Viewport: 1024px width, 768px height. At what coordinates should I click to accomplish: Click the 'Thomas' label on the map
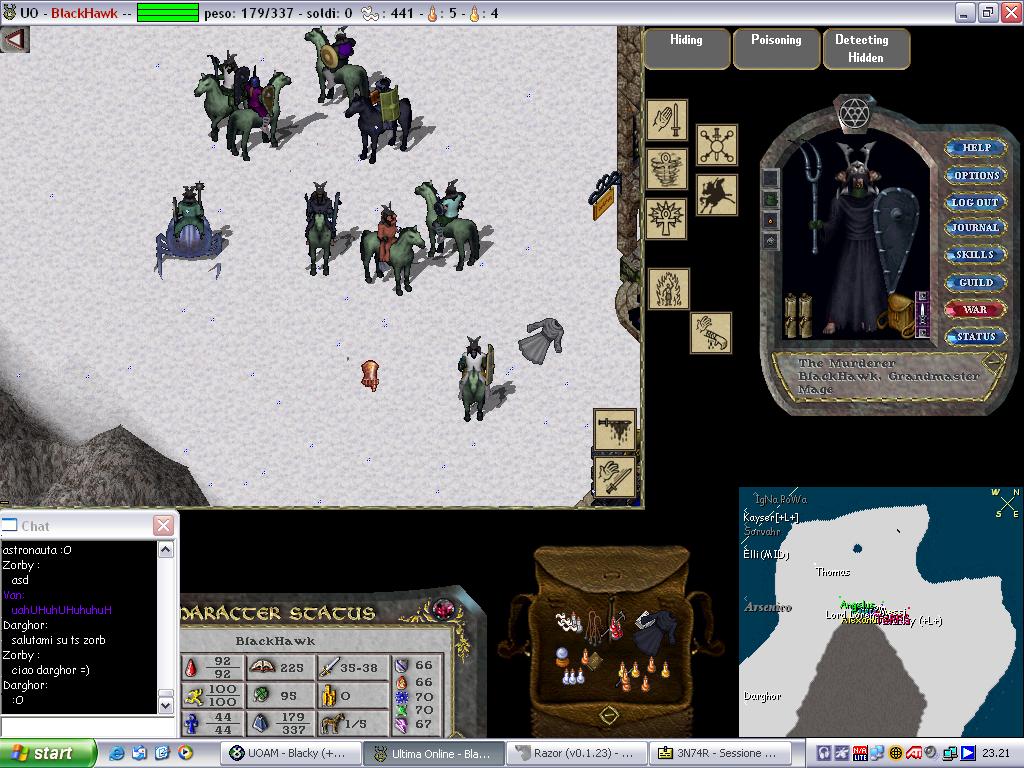833,572
